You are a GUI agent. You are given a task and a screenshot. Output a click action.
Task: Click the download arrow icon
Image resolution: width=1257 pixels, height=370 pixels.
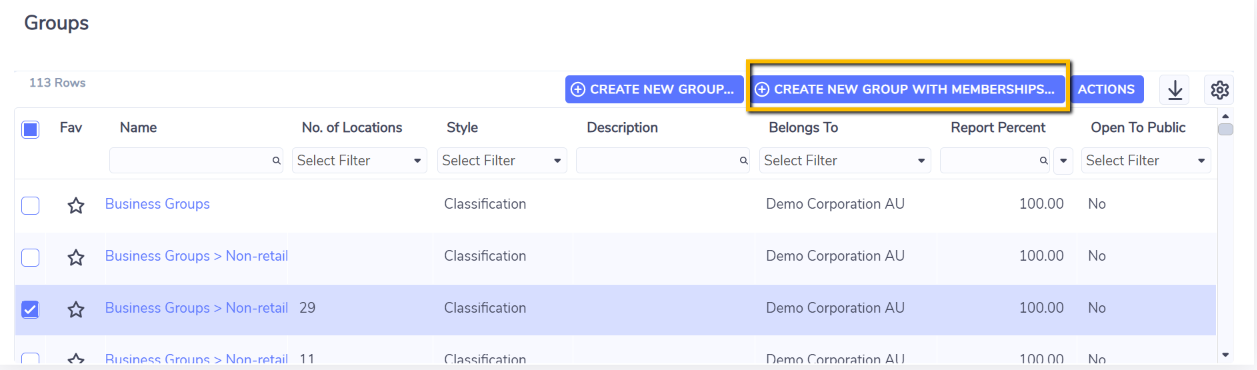tap(1175, 90)
